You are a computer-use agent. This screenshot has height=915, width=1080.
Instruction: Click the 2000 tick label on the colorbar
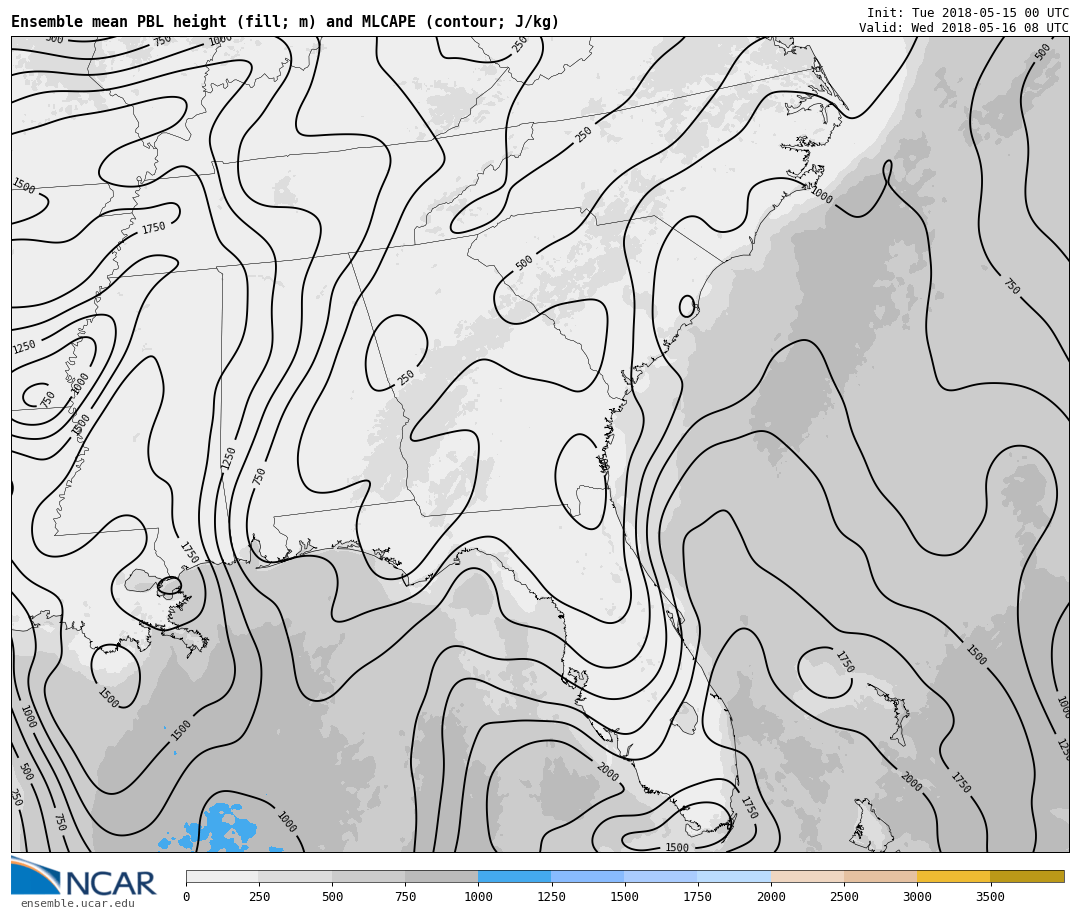tap(771, 897)
